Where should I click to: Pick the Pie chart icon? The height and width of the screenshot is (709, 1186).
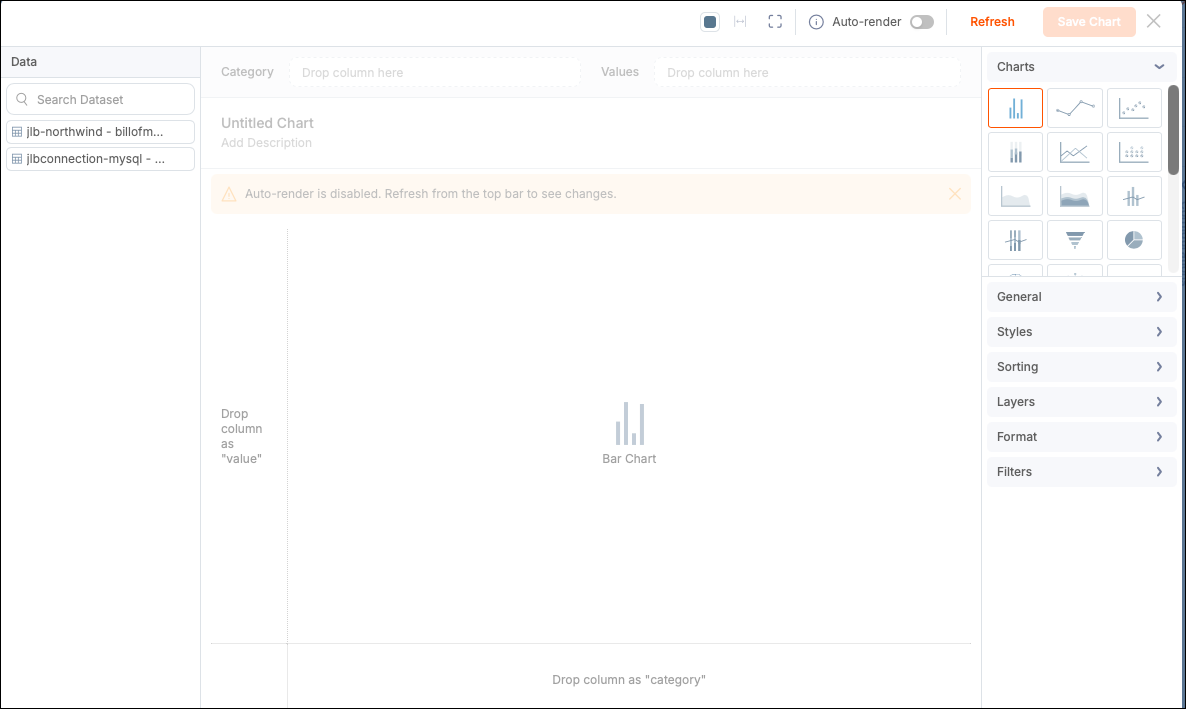tap(1134, 240)
